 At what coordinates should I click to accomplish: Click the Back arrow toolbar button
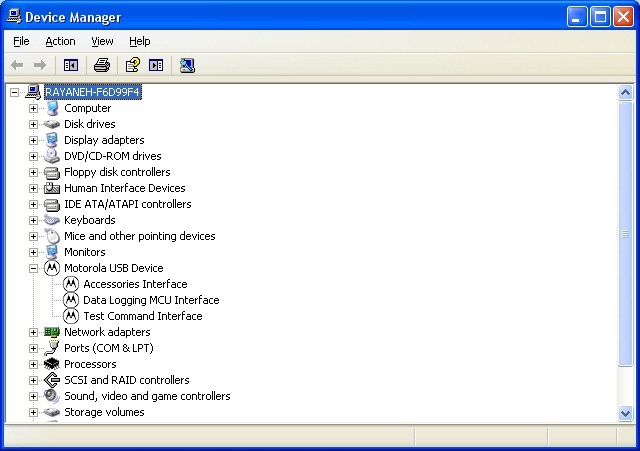pyautogui.click(x=17, y=65)
